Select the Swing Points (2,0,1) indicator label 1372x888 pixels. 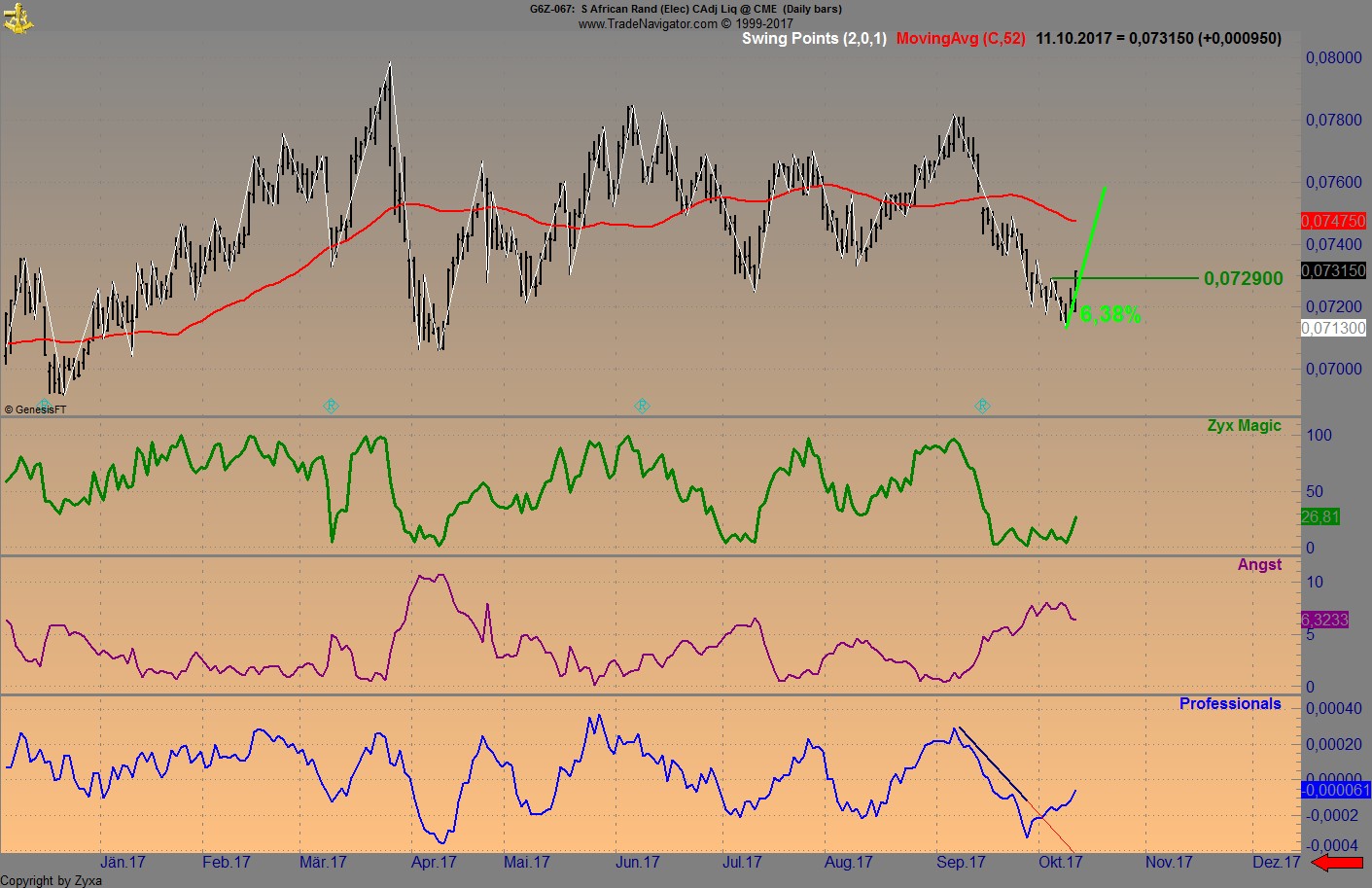pos(814,39)
